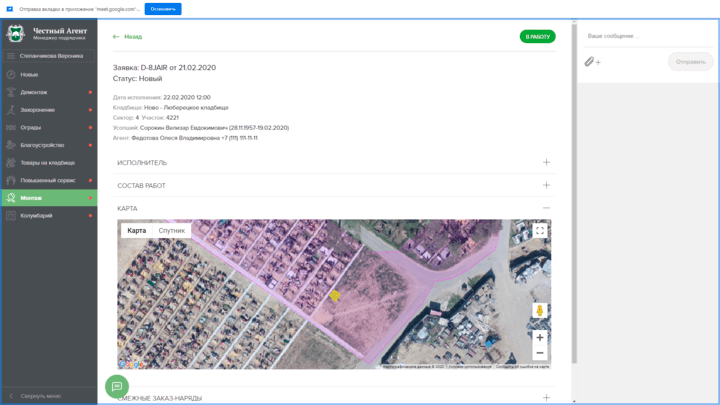The image size is (720, 405).
Task: Click deceased name Сорокин Велизар Евдокимович
Action: click(184, 128)
